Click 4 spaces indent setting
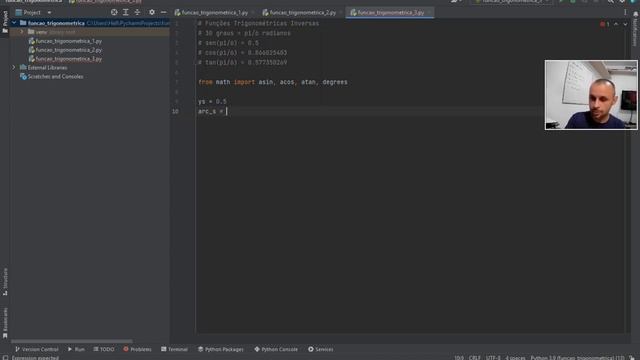Screen dimensions: 640x360 tap(516, 358)
